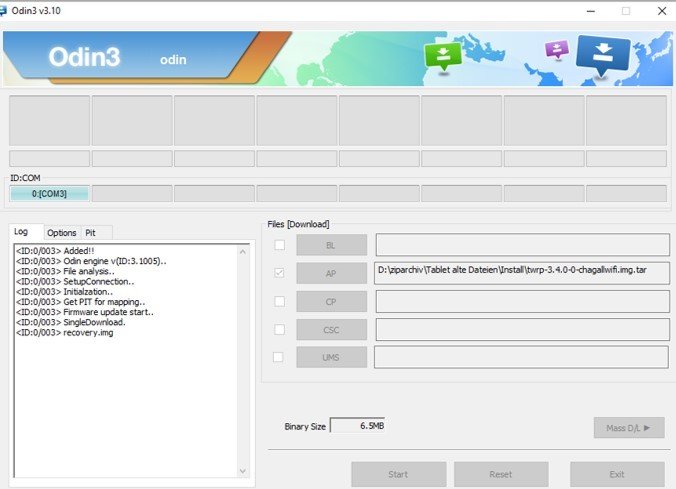Click the UMS file path field
Image resolution: width=676 pixels, height=489 pixels.
[521, 357]
